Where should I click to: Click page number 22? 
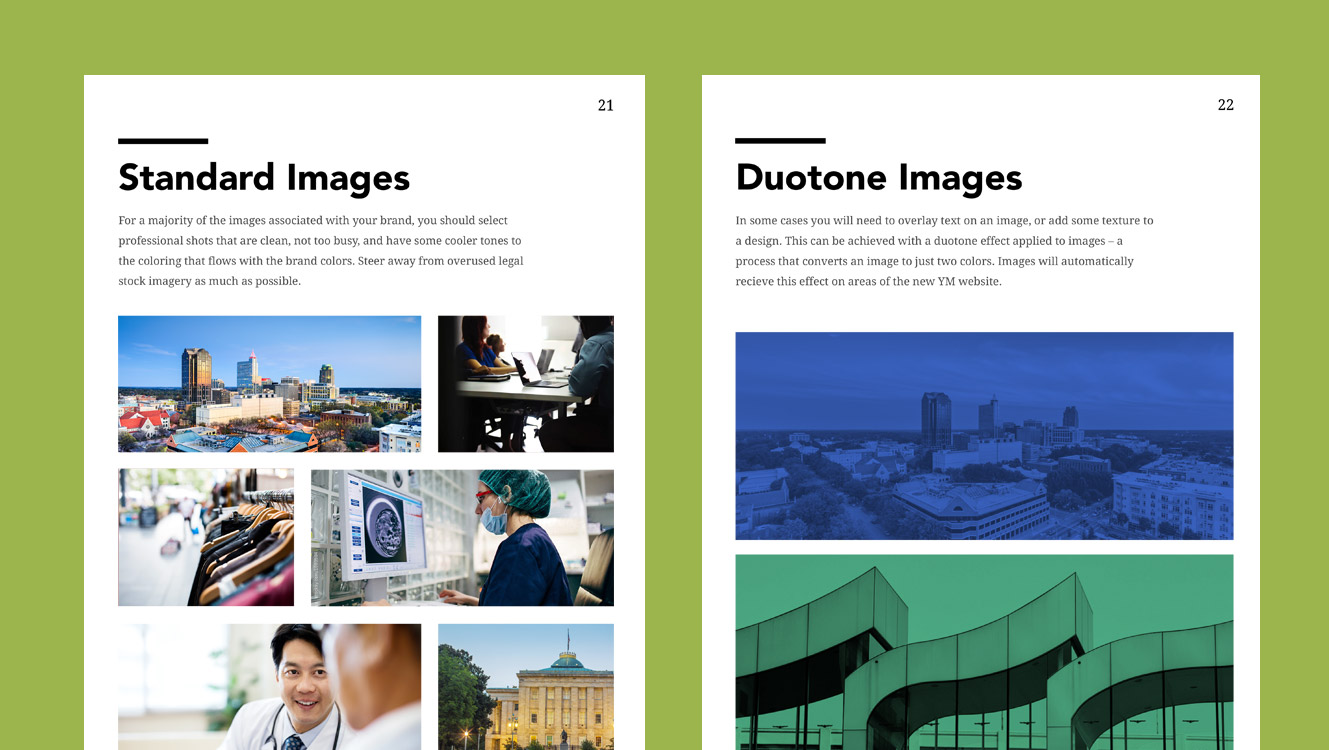tap(1226, 105)
